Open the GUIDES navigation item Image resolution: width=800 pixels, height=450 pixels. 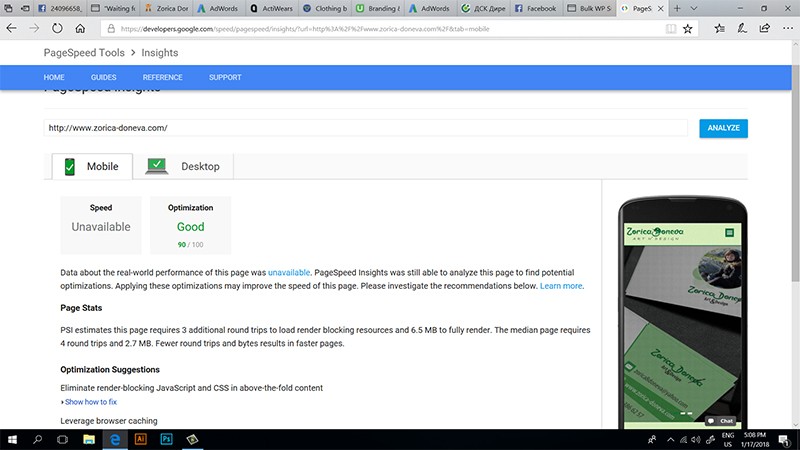104,77
